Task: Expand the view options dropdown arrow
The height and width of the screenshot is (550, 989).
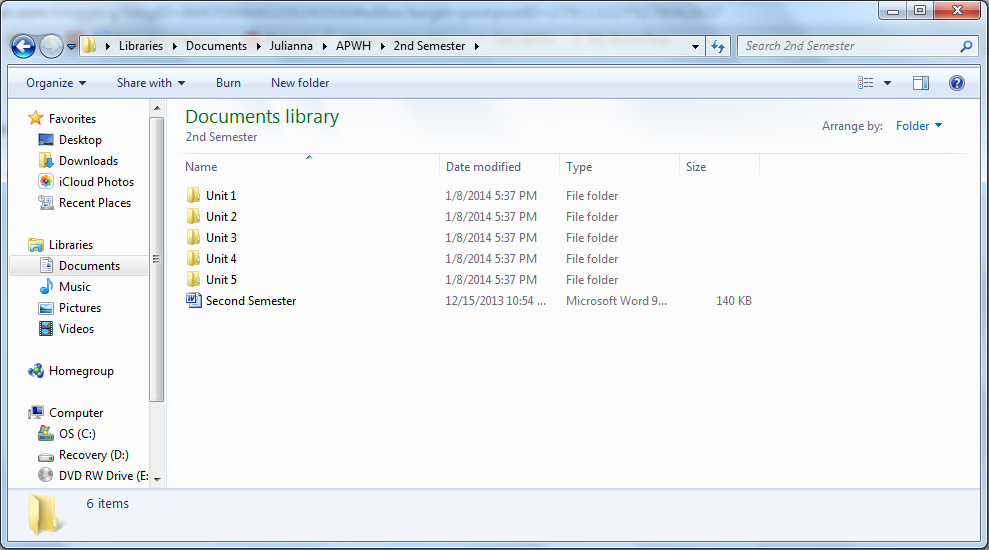Action: (x=887, y=83)
